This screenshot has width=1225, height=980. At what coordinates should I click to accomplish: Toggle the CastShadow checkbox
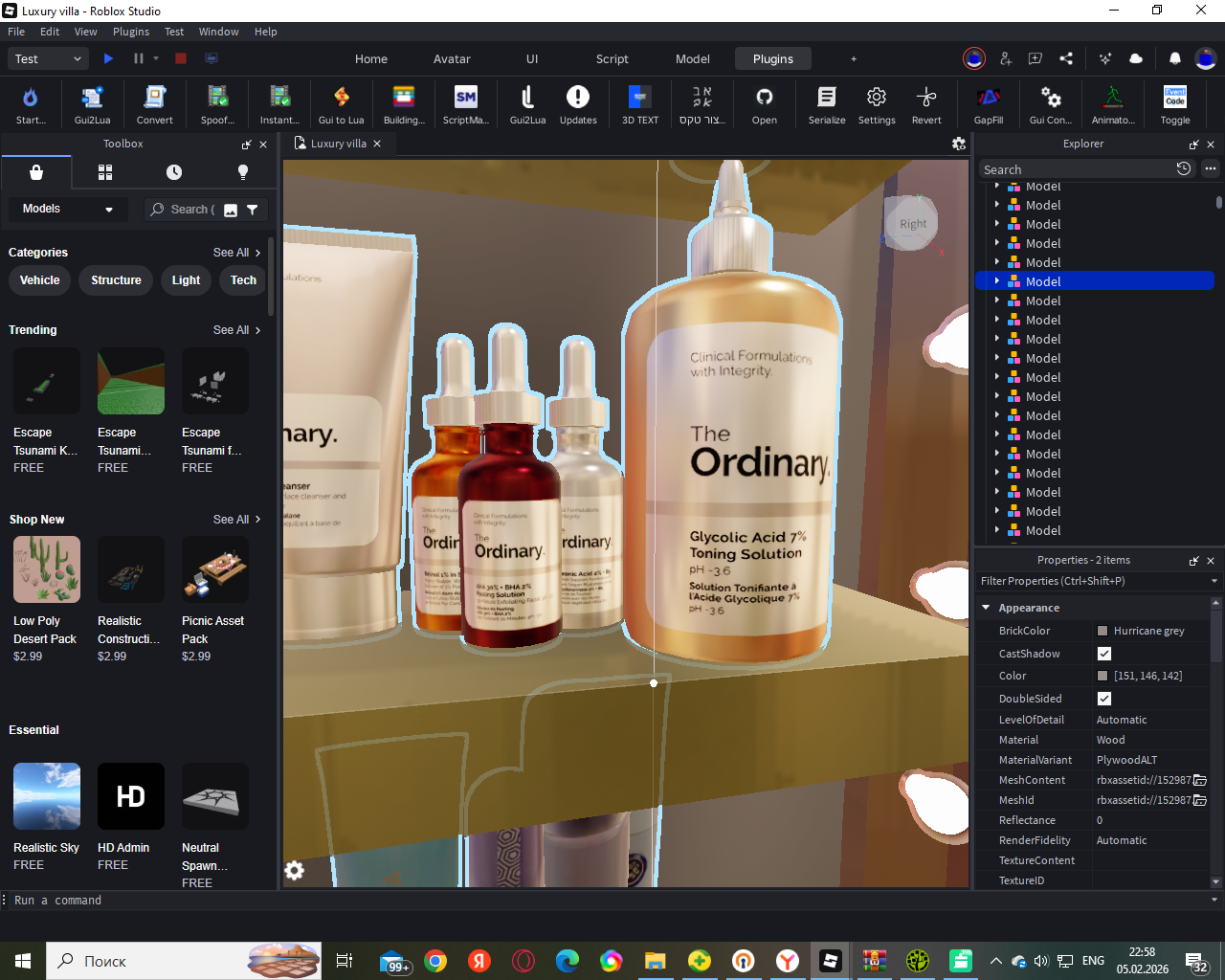(1104, 654)
